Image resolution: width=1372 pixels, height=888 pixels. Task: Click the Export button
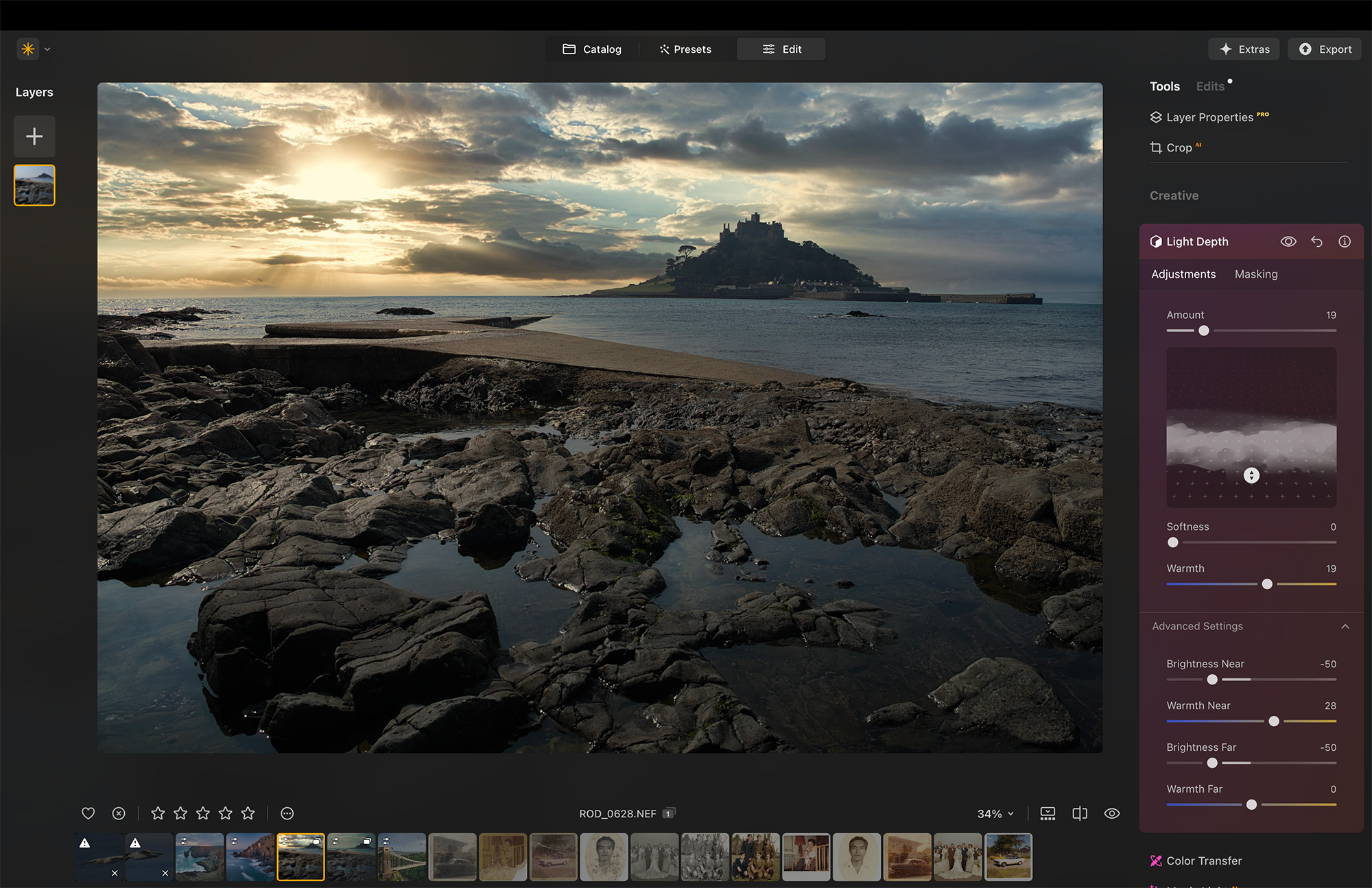pos(1324,49)
